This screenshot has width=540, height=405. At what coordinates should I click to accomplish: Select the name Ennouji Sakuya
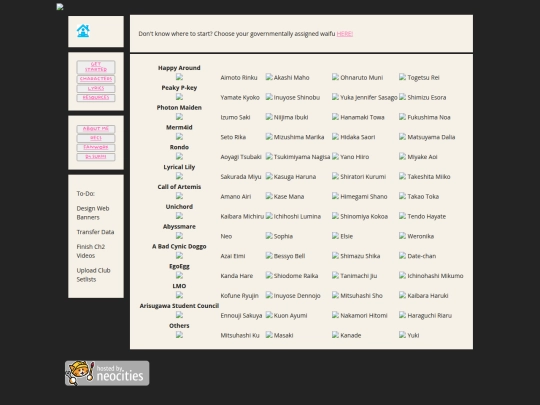[241, 315]
